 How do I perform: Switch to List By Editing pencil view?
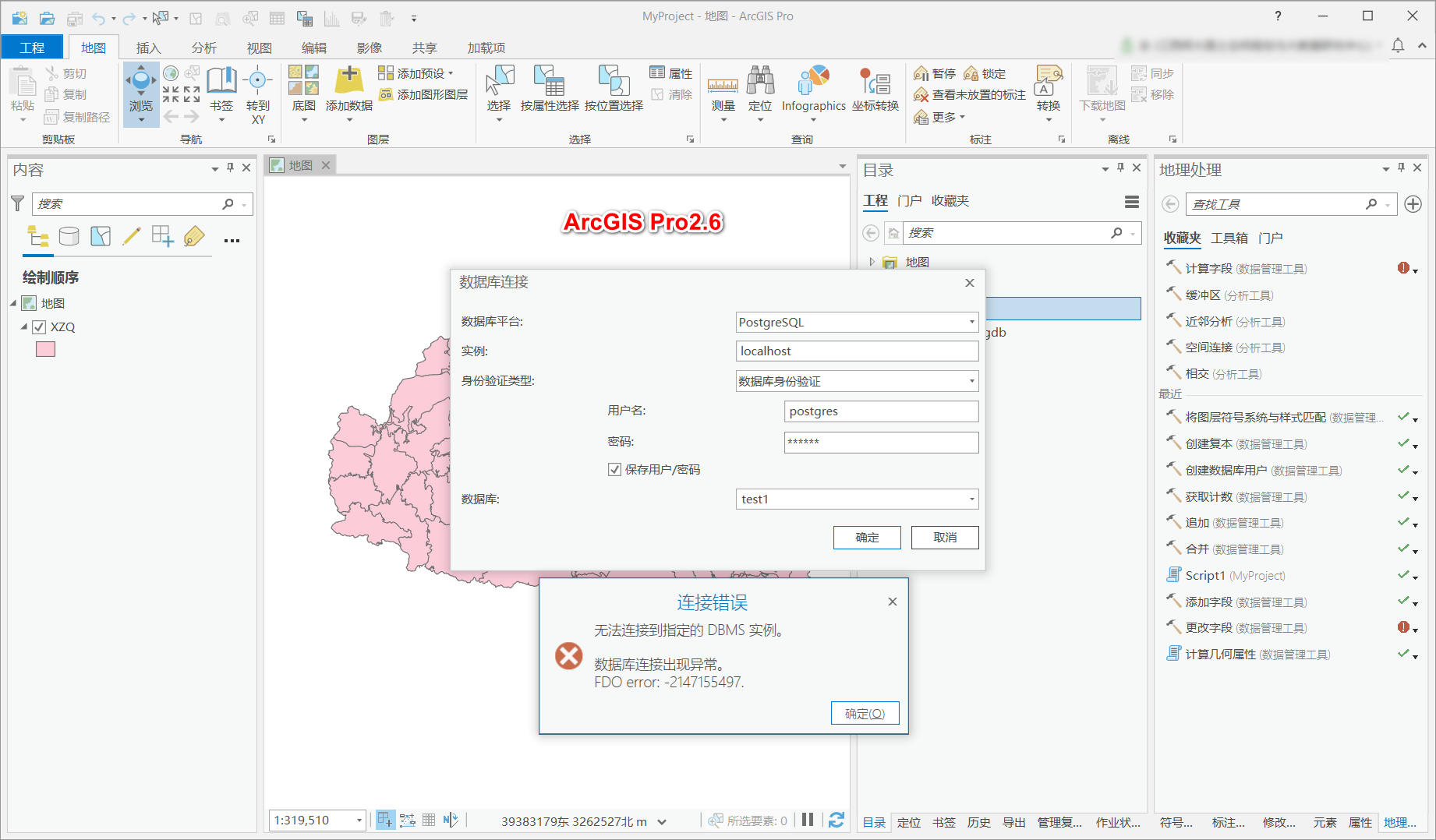click(132, 236)
